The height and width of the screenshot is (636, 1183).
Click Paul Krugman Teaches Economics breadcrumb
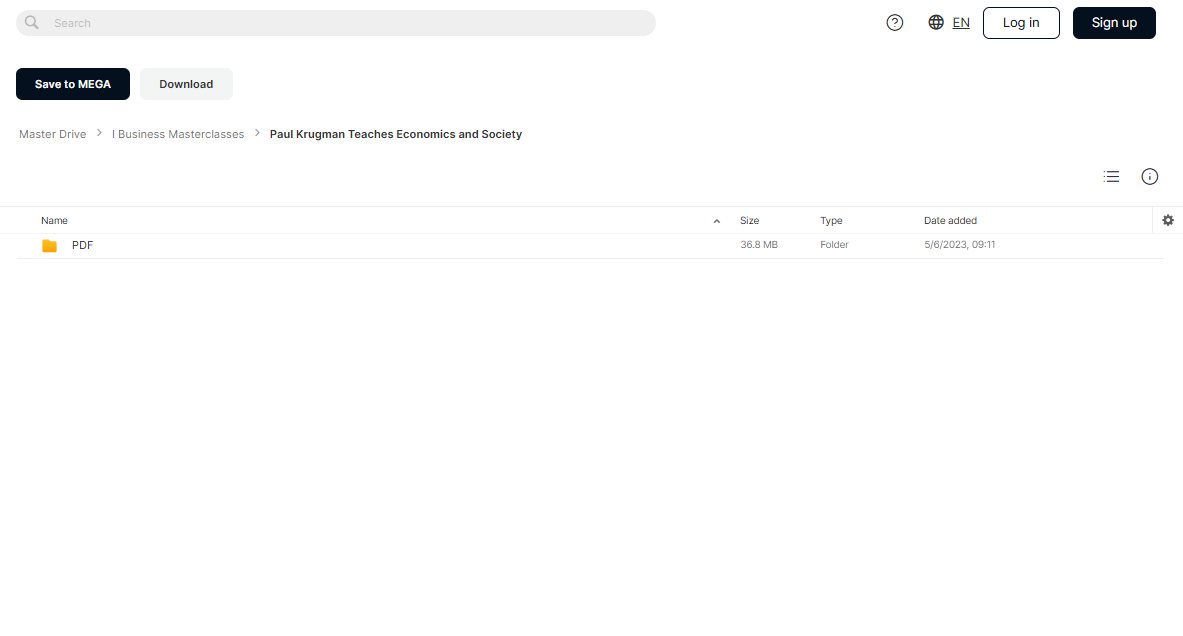(396, 134)
